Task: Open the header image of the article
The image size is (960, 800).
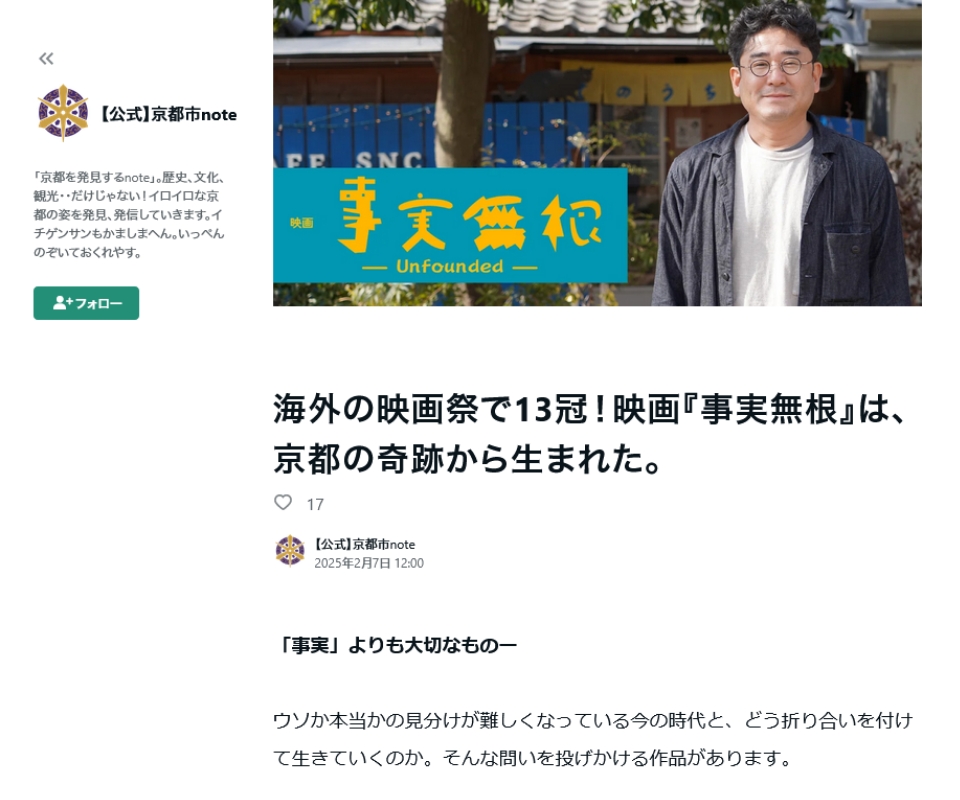Action: point(597,153)
